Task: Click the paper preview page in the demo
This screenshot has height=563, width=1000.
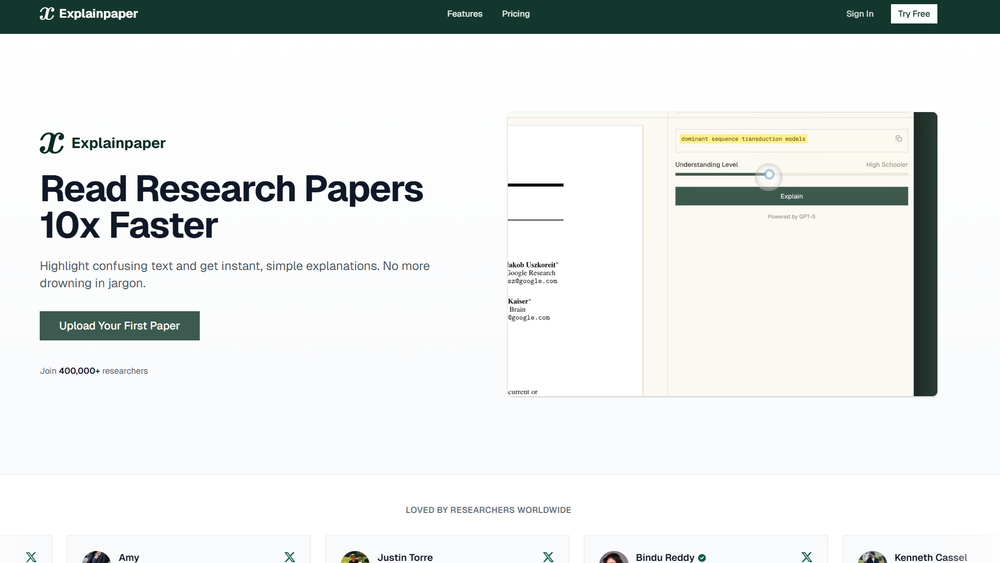Action: 575,260
